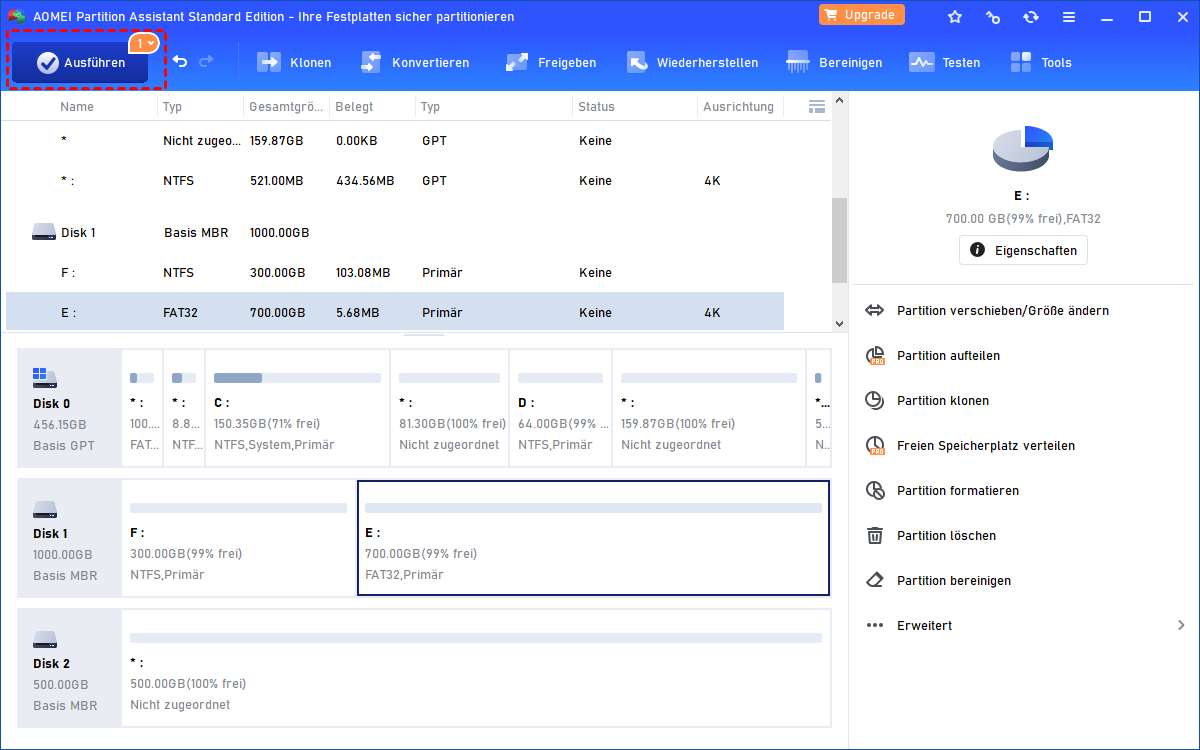Screen dimensions: 1200x750
Task: Sort by the Status column header
Action: 596,106
